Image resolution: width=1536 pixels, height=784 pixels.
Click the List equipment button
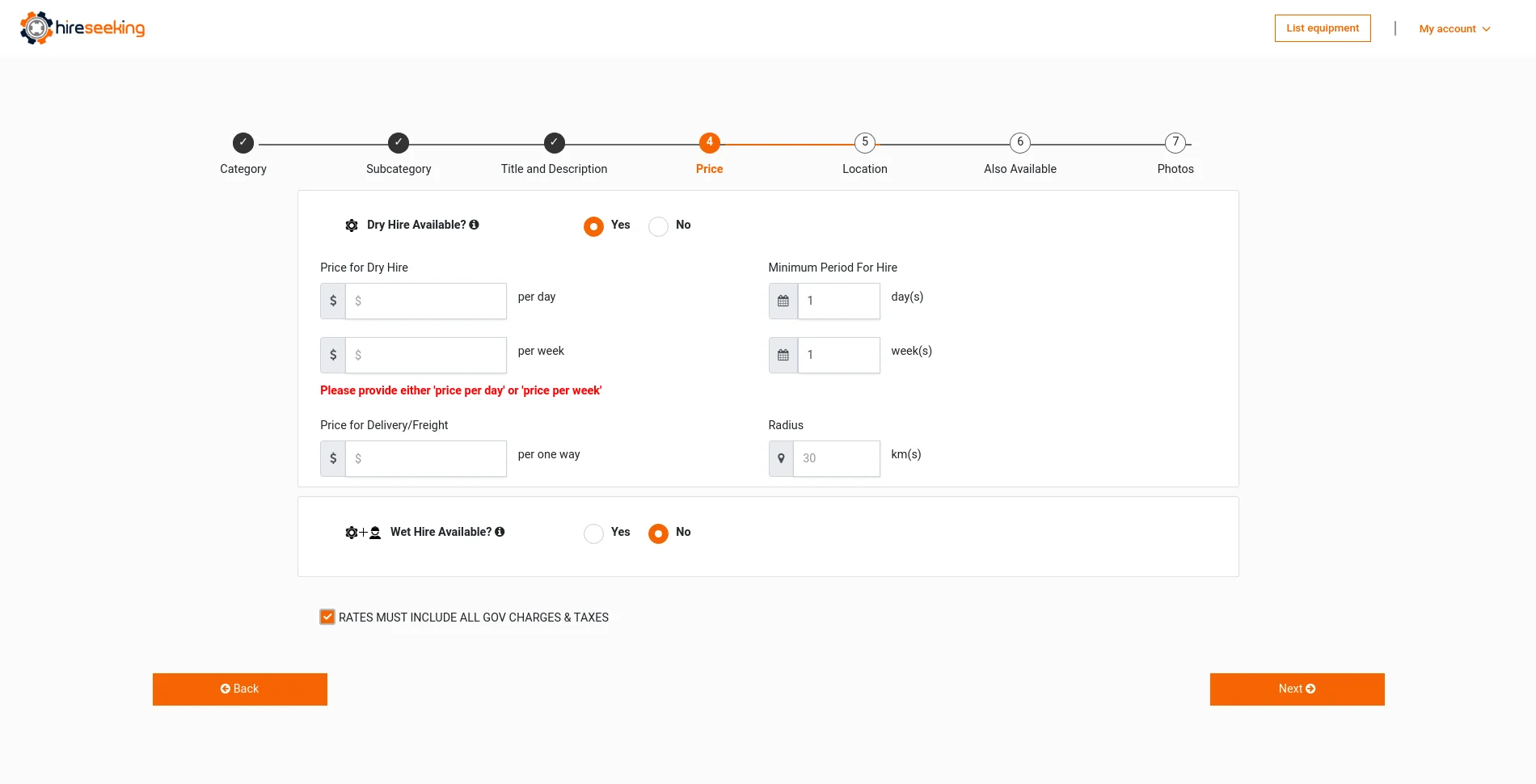point(1323,28)
